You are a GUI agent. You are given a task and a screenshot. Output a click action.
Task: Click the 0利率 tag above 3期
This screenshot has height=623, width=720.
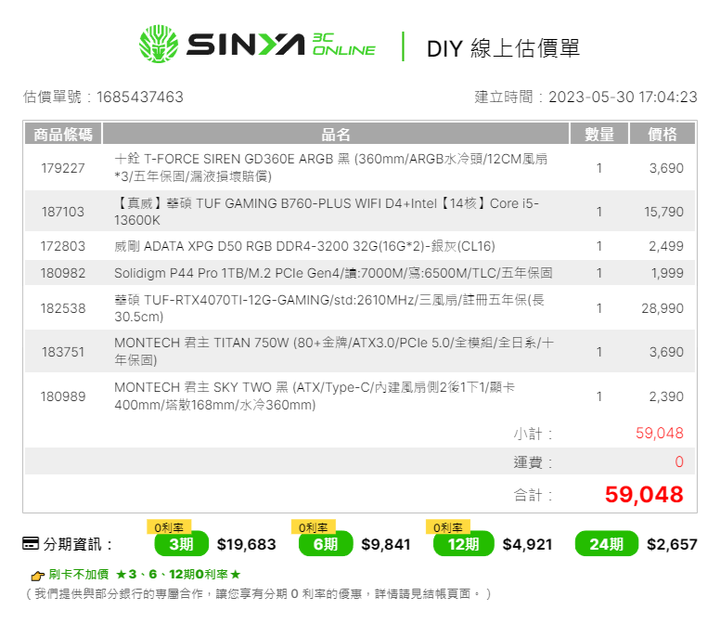(169, 527)
